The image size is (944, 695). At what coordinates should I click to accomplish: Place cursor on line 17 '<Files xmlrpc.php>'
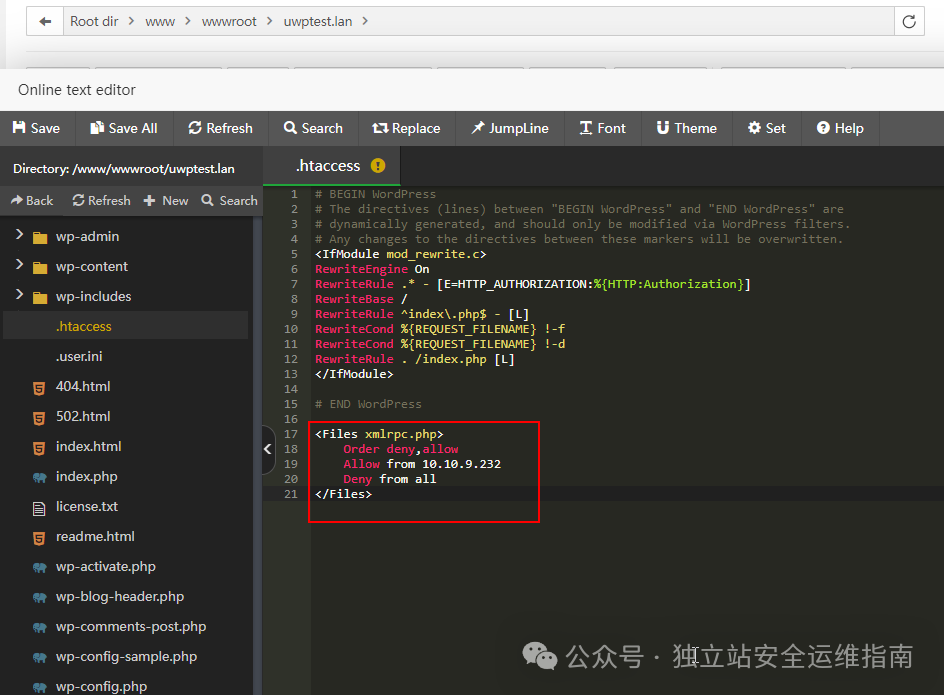379,434
